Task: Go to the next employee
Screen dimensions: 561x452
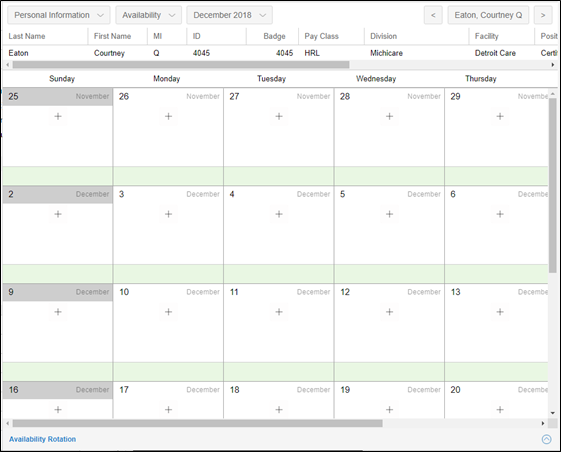Action: coord(543,15)
